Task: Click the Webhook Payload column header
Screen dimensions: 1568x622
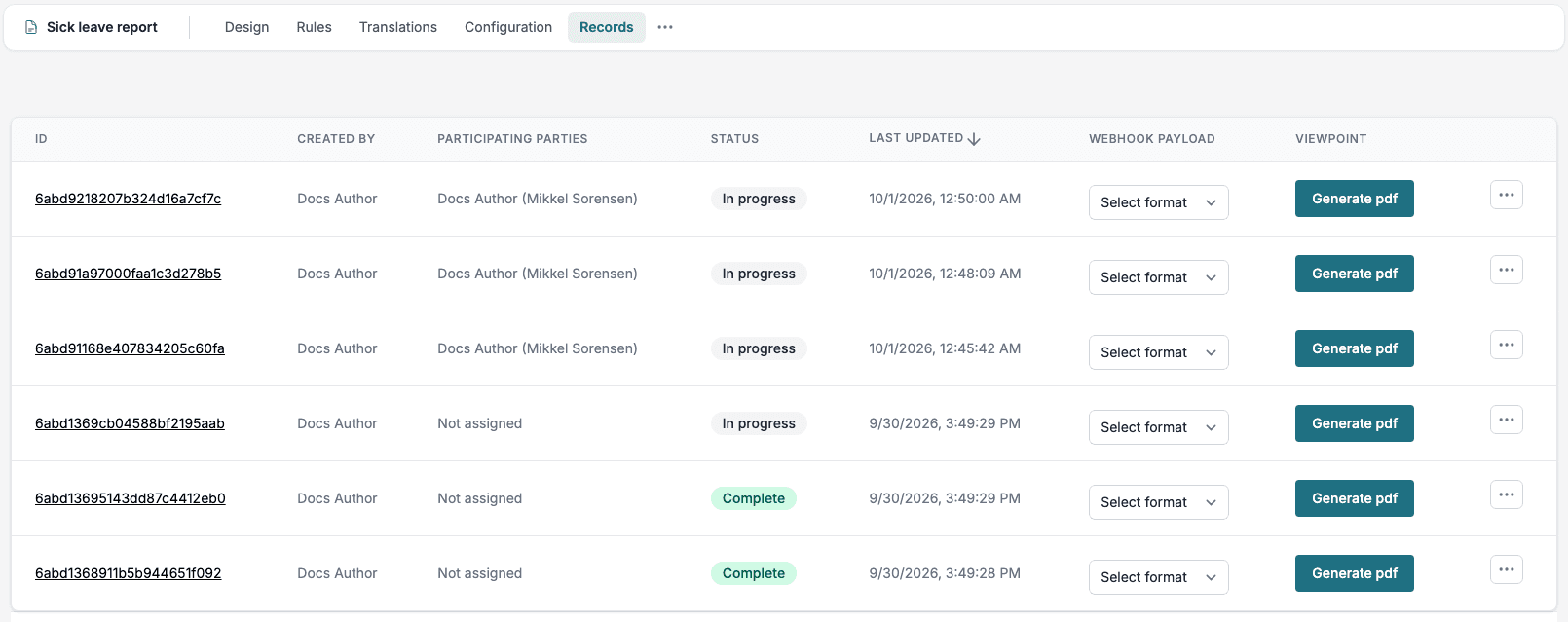Action: pyautogui.click(x=1152, y=139)
